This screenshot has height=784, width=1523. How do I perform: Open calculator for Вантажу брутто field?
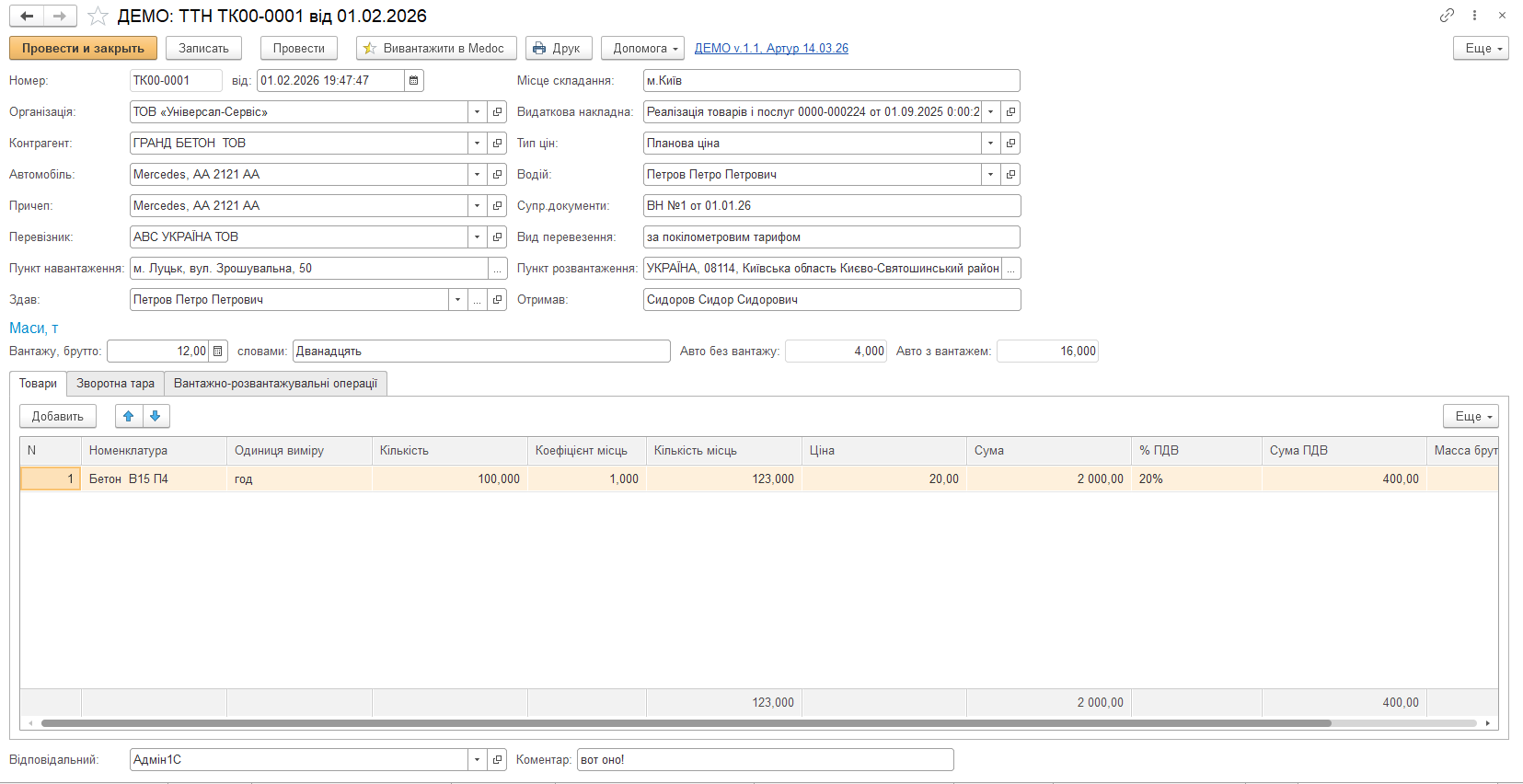point(218,352)
